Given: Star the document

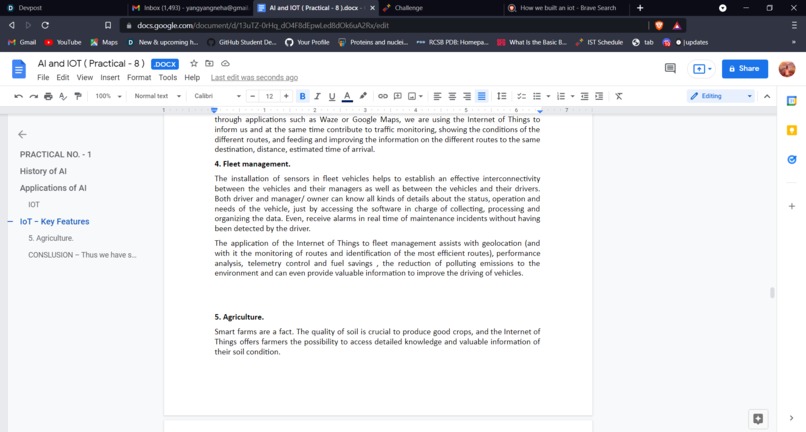Looking at the screenshot, I should pyautogui.click(x=194, y=63).
